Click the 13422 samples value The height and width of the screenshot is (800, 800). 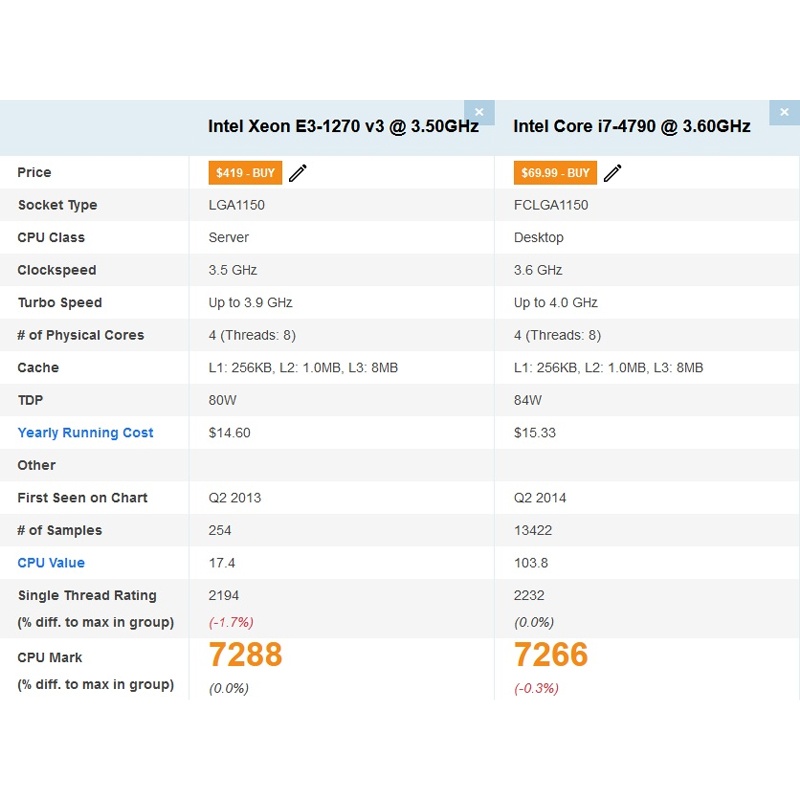click(533, 531)
